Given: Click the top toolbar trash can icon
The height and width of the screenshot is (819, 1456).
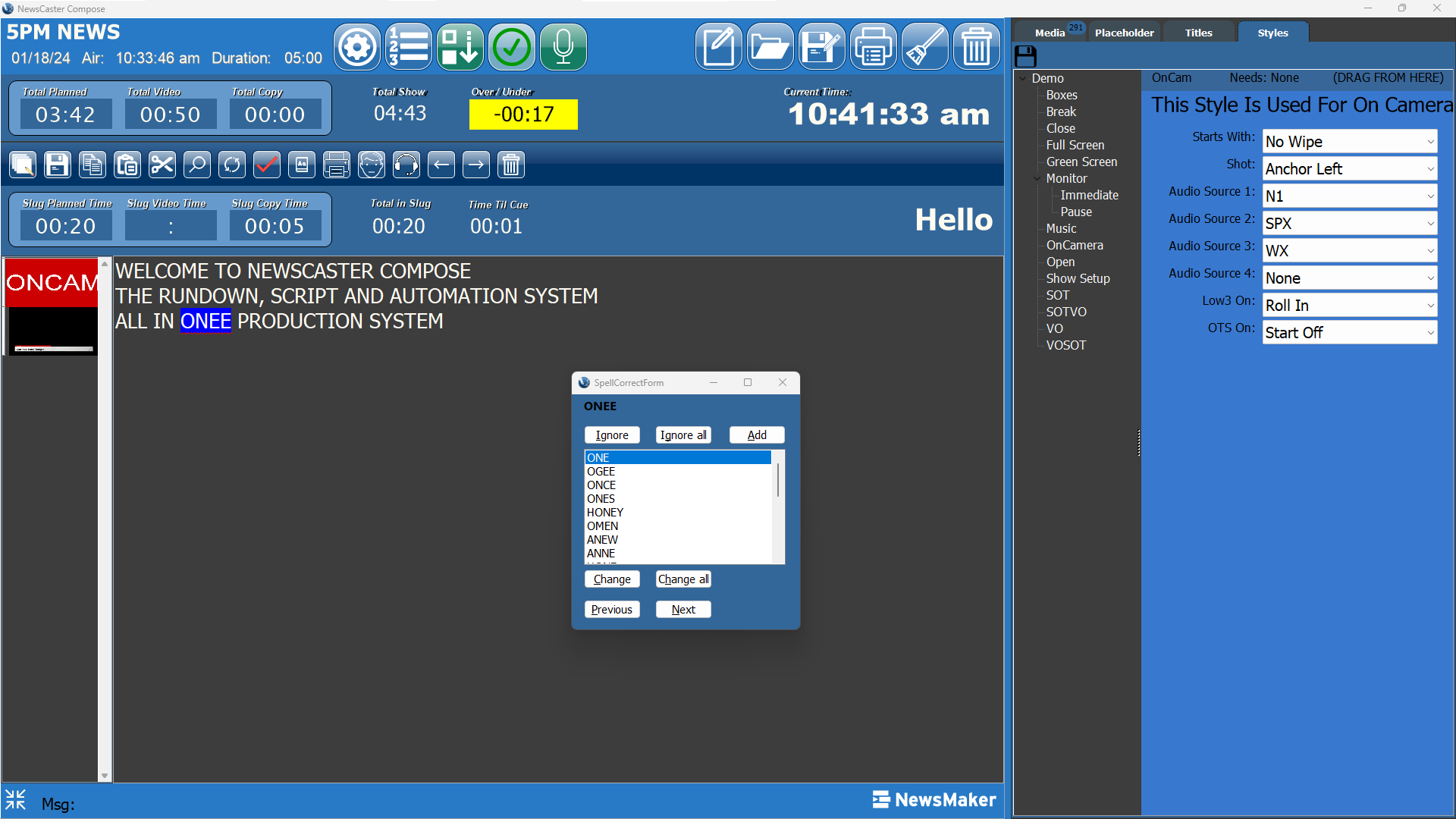Looking at the screenshot, I should click(977, 47).
